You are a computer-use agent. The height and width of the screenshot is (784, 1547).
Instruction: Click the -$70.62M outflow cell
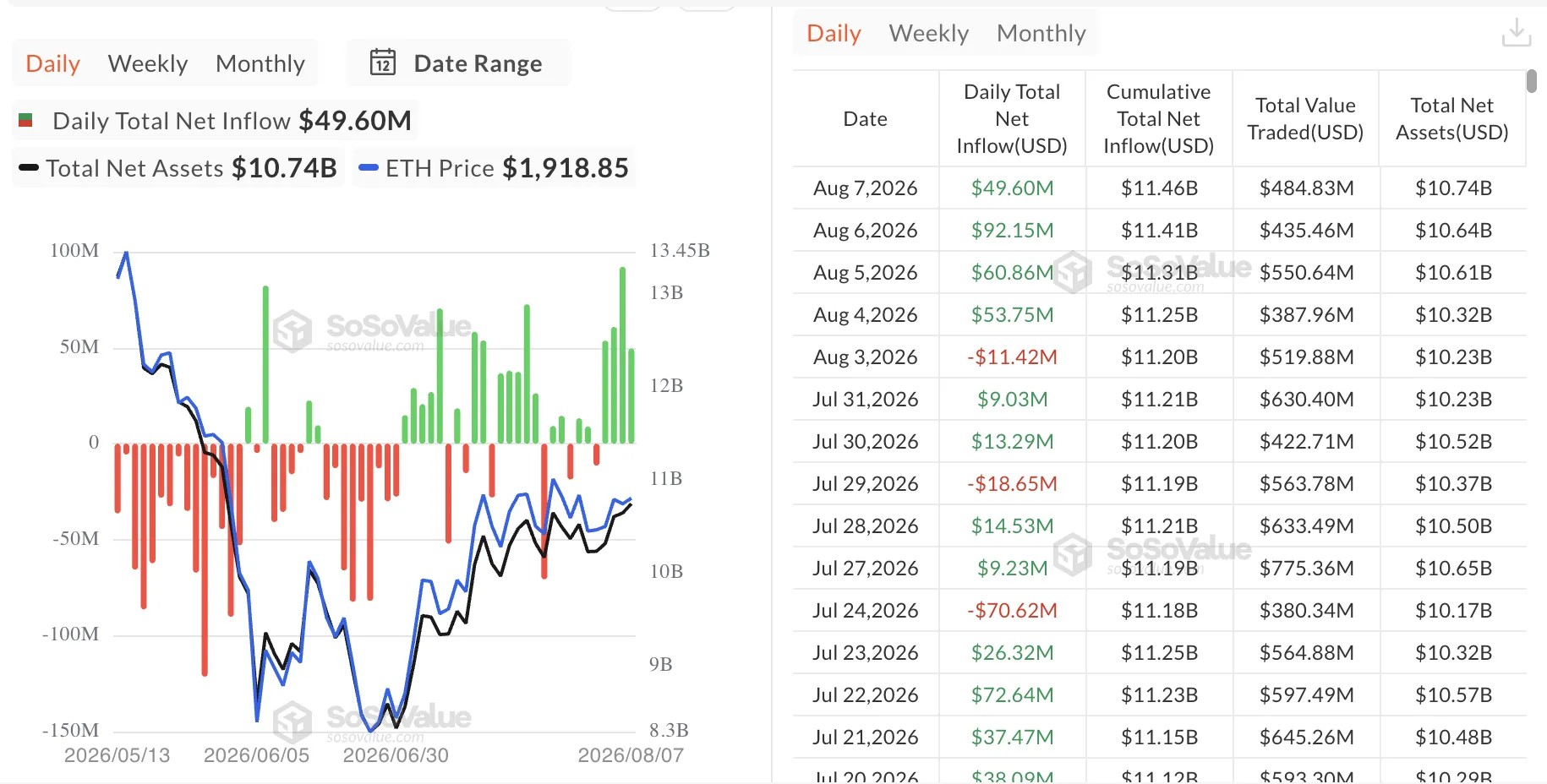point(1012,610)
